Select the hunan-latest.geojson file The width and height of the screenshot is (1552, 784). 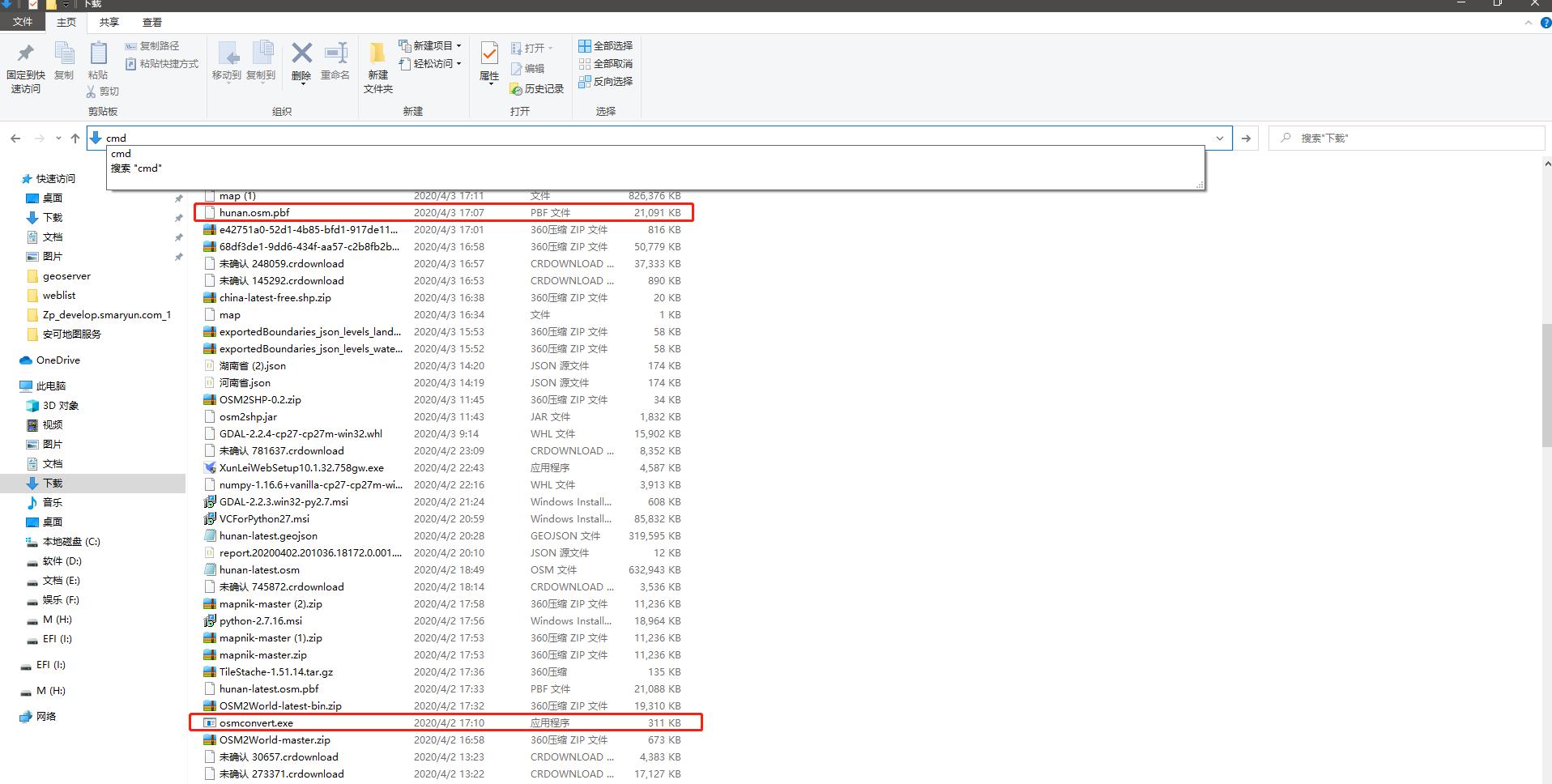pyautogui.click(x=444, y=536)
